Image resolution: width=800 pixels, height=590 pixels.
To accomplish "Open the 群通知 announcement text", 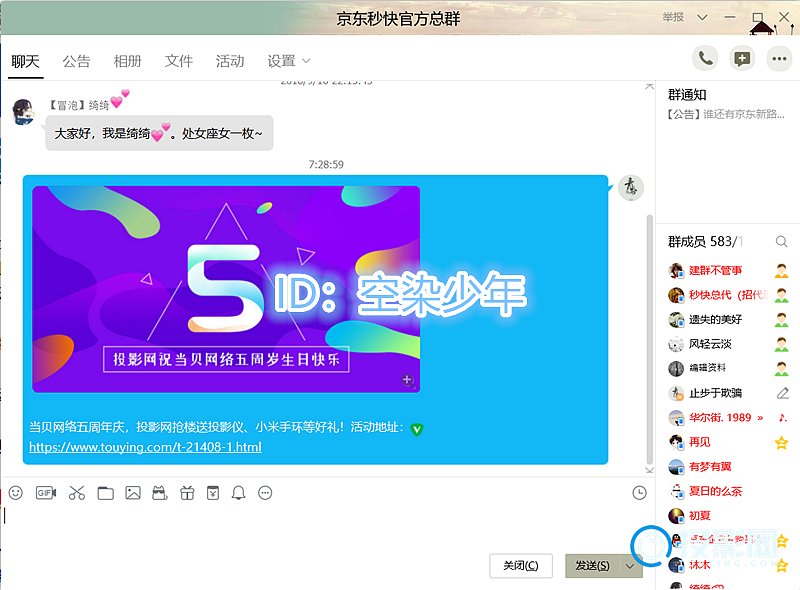I will tap(726, 114).
